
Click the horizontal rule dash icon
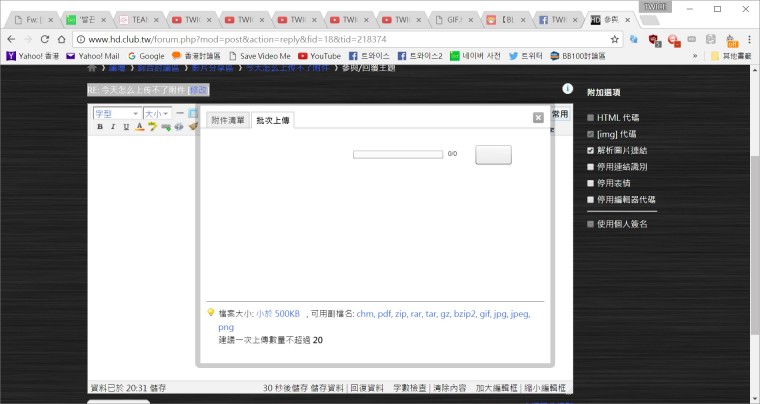(x=180, y=113)
